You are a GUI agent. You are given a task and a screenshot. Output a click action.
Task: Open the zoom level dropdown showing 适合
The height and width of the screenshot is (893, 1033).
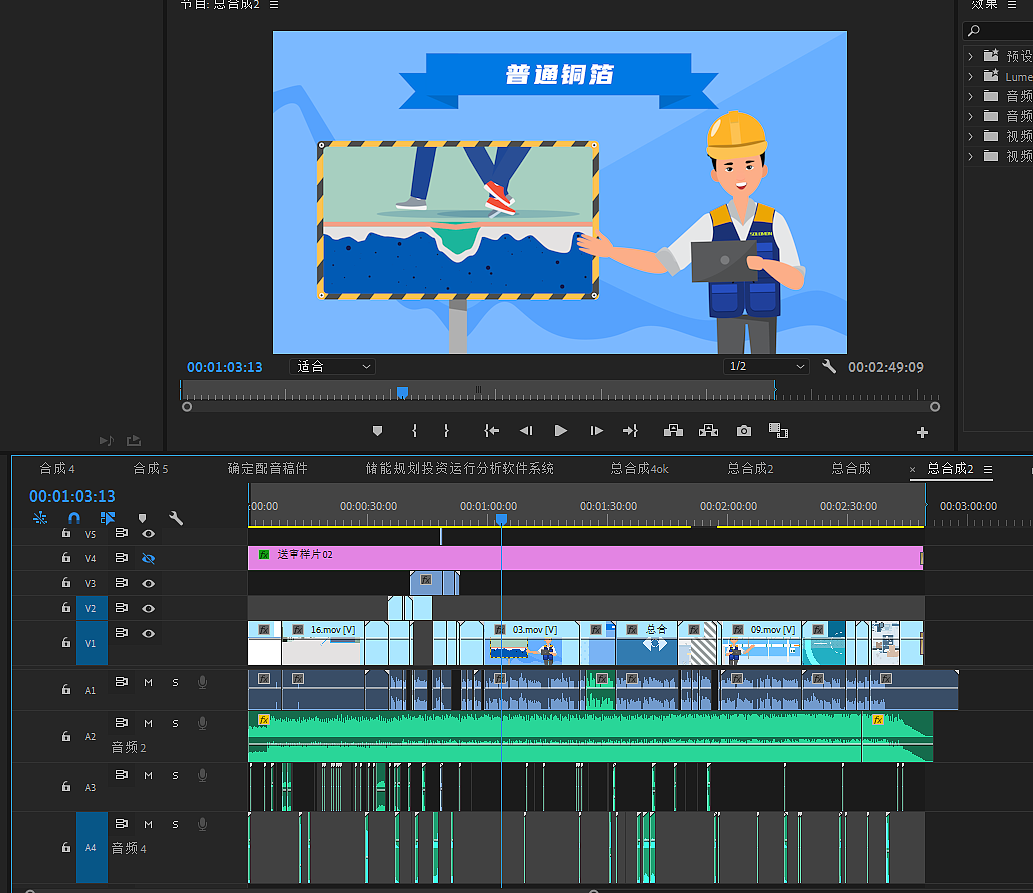coord(333,366)
